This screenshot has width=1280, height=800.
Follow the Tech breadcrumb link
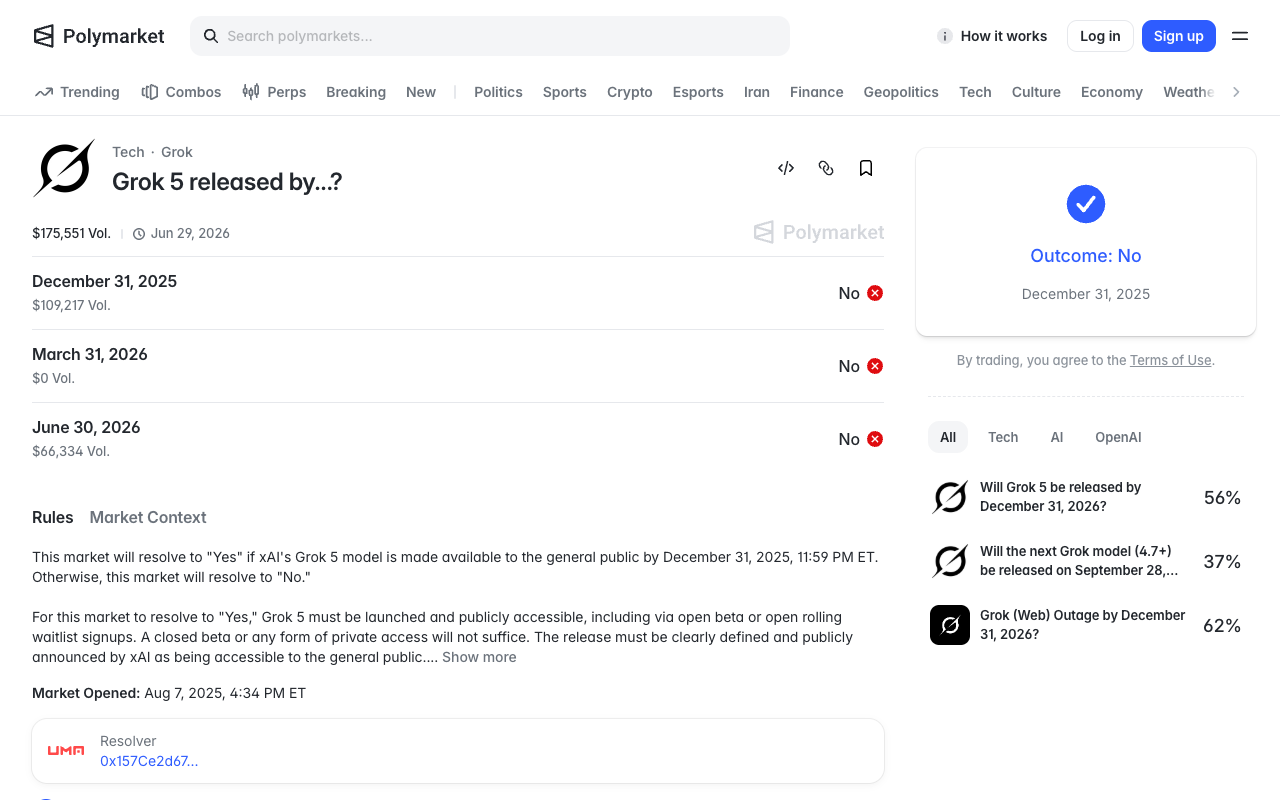[x=128, y=152]
